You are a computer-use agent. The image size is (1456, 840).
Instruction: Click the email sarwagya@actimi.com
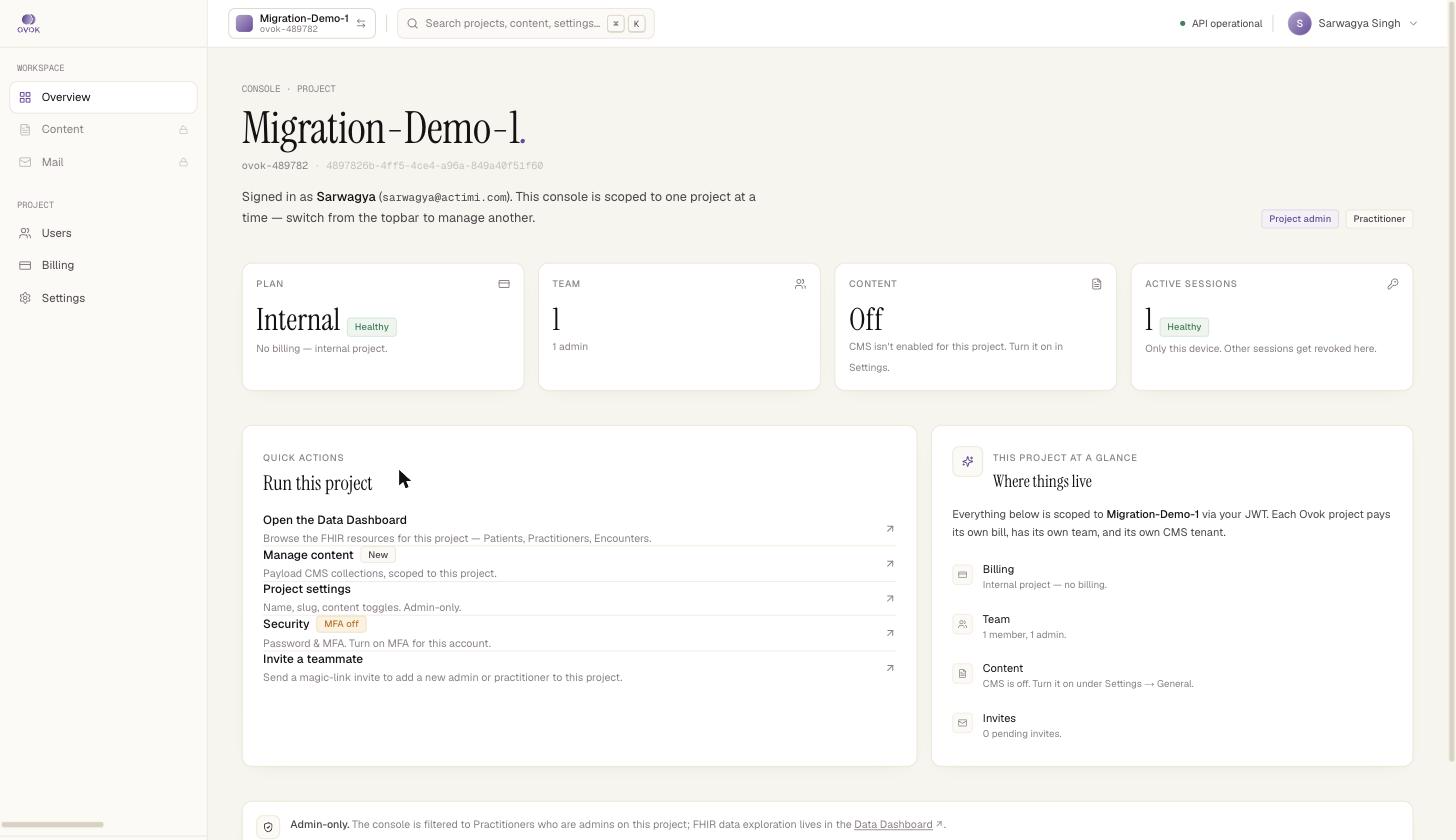444,198
